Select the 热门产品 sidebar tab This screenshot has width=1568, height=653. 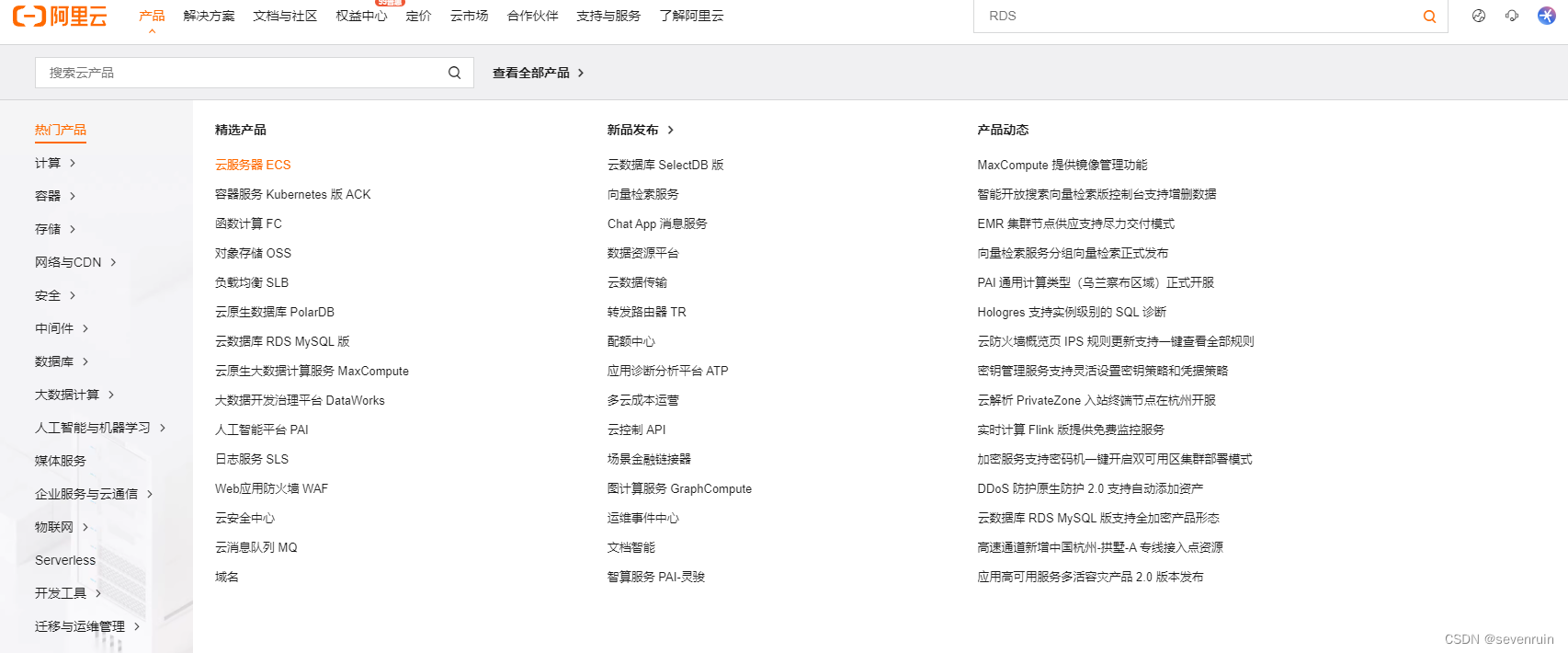pyautogui.click(x=61, y=130)
